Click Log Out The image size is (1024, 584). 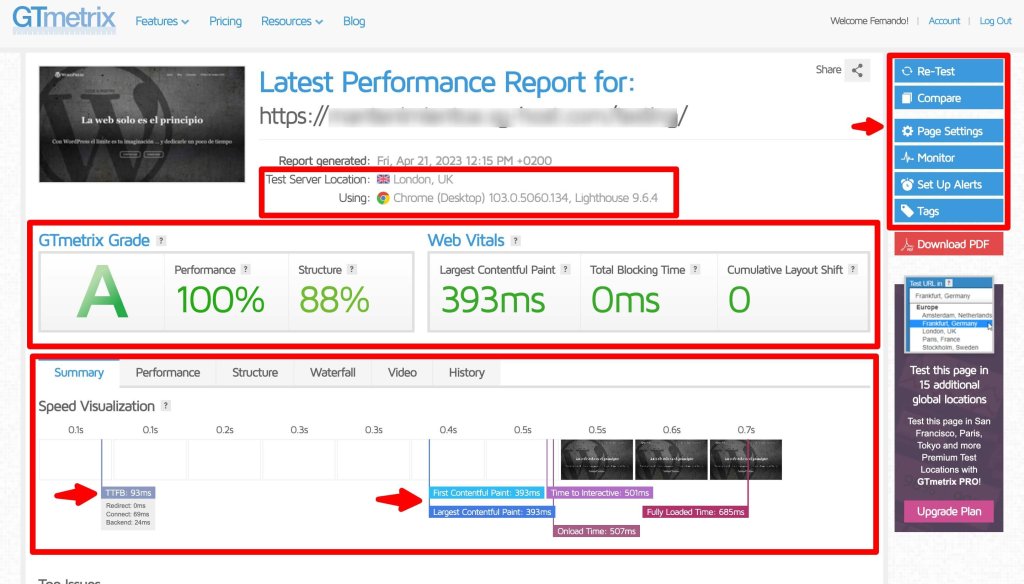(x=995, y=21)
